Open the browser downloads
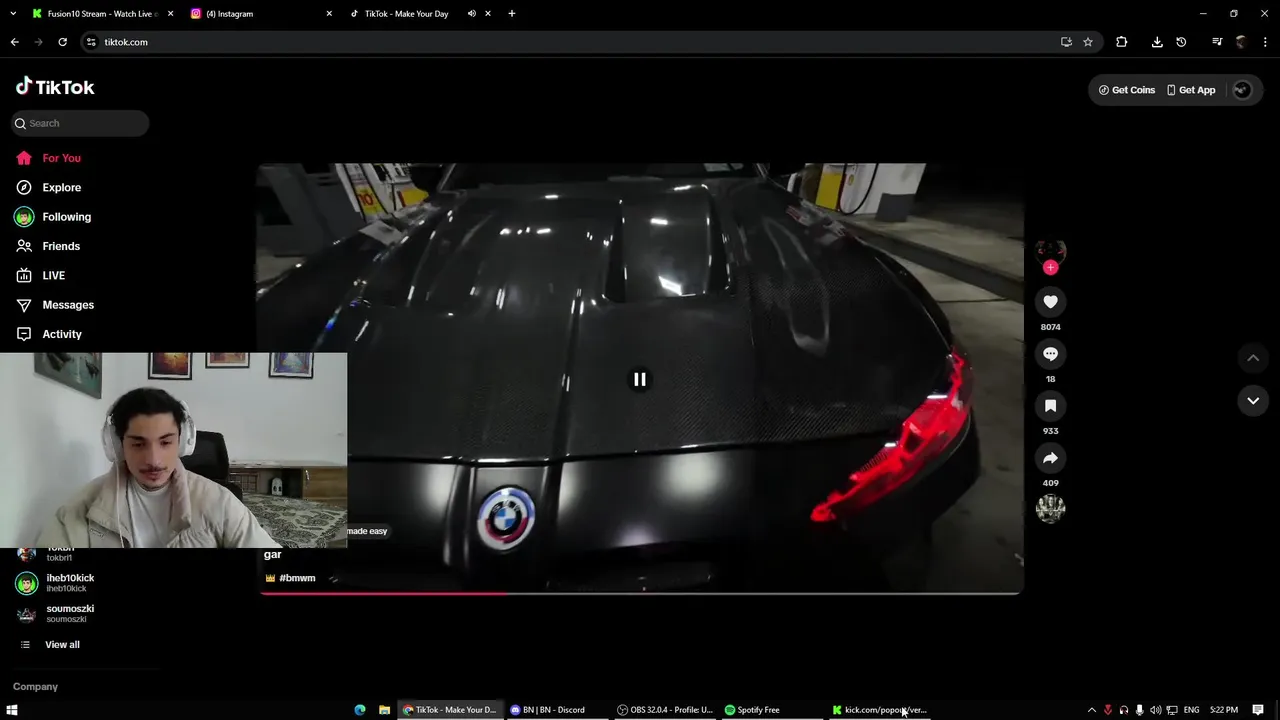The height and width of the screenshot is (720, 1280). tap(1157, 42)
